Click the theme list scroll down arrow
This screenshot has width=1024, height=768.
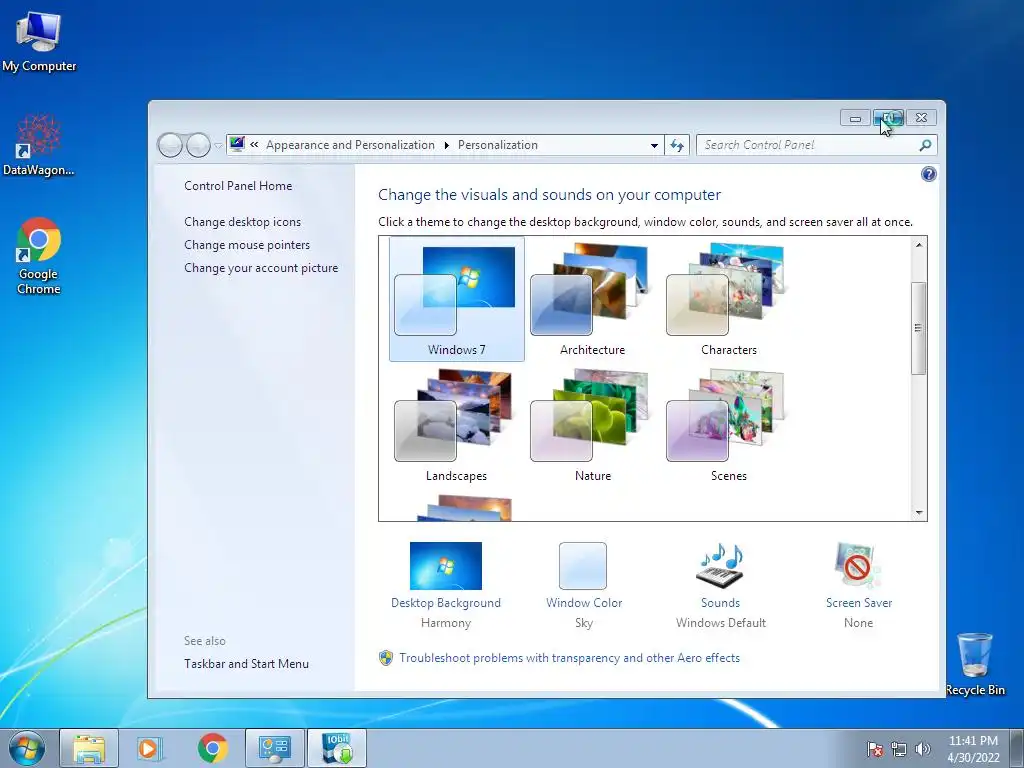coord(919,513)
